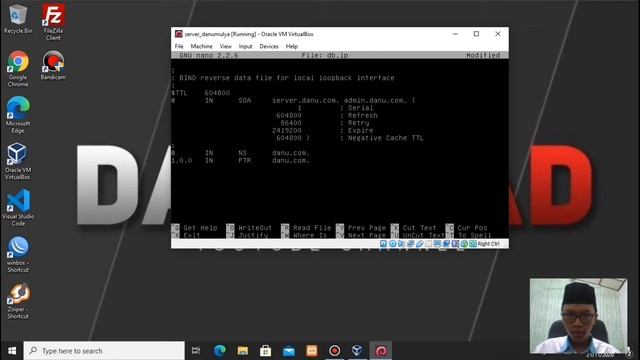Screen dimensions: 640x360
Task: Click the nano 'WriteOut' shortcut text
Action: tap(255, 228)
